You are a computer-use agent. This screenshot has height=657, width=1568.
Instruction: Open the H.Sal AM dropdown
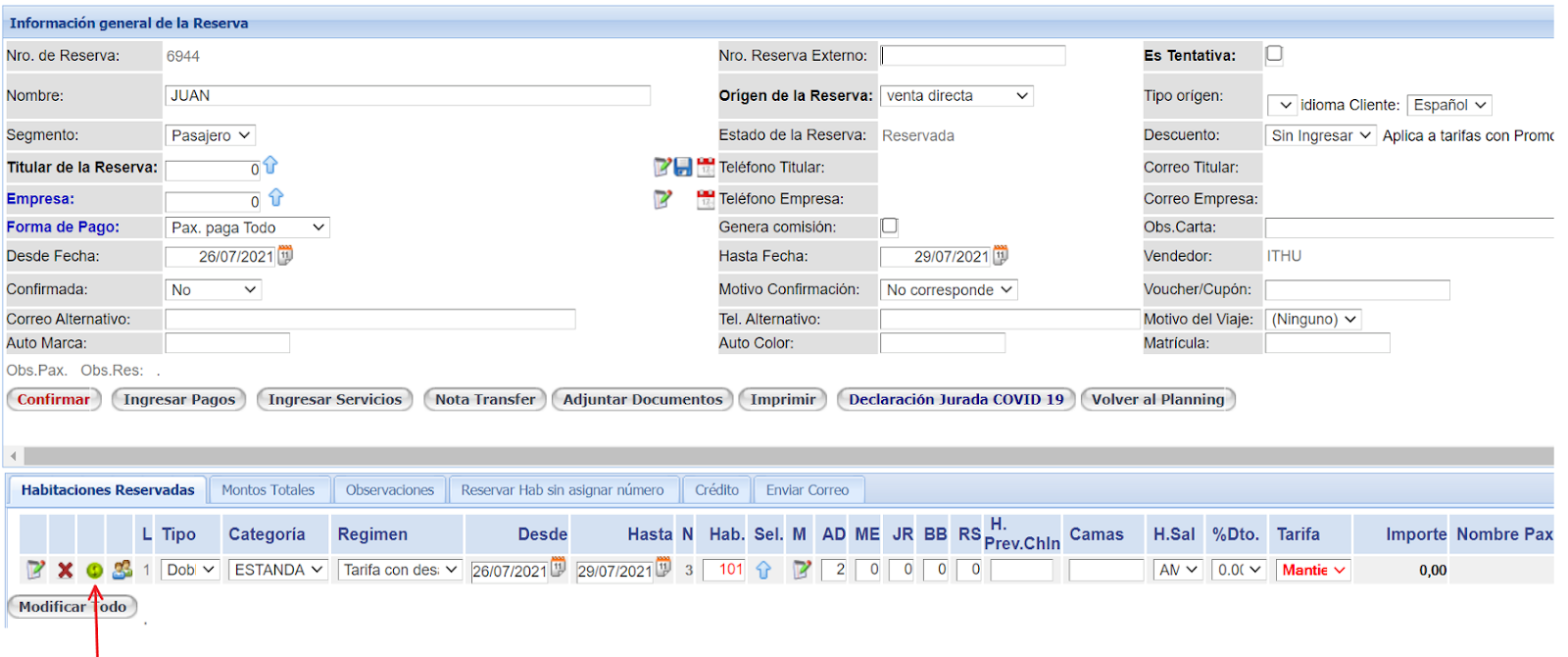1177,570
